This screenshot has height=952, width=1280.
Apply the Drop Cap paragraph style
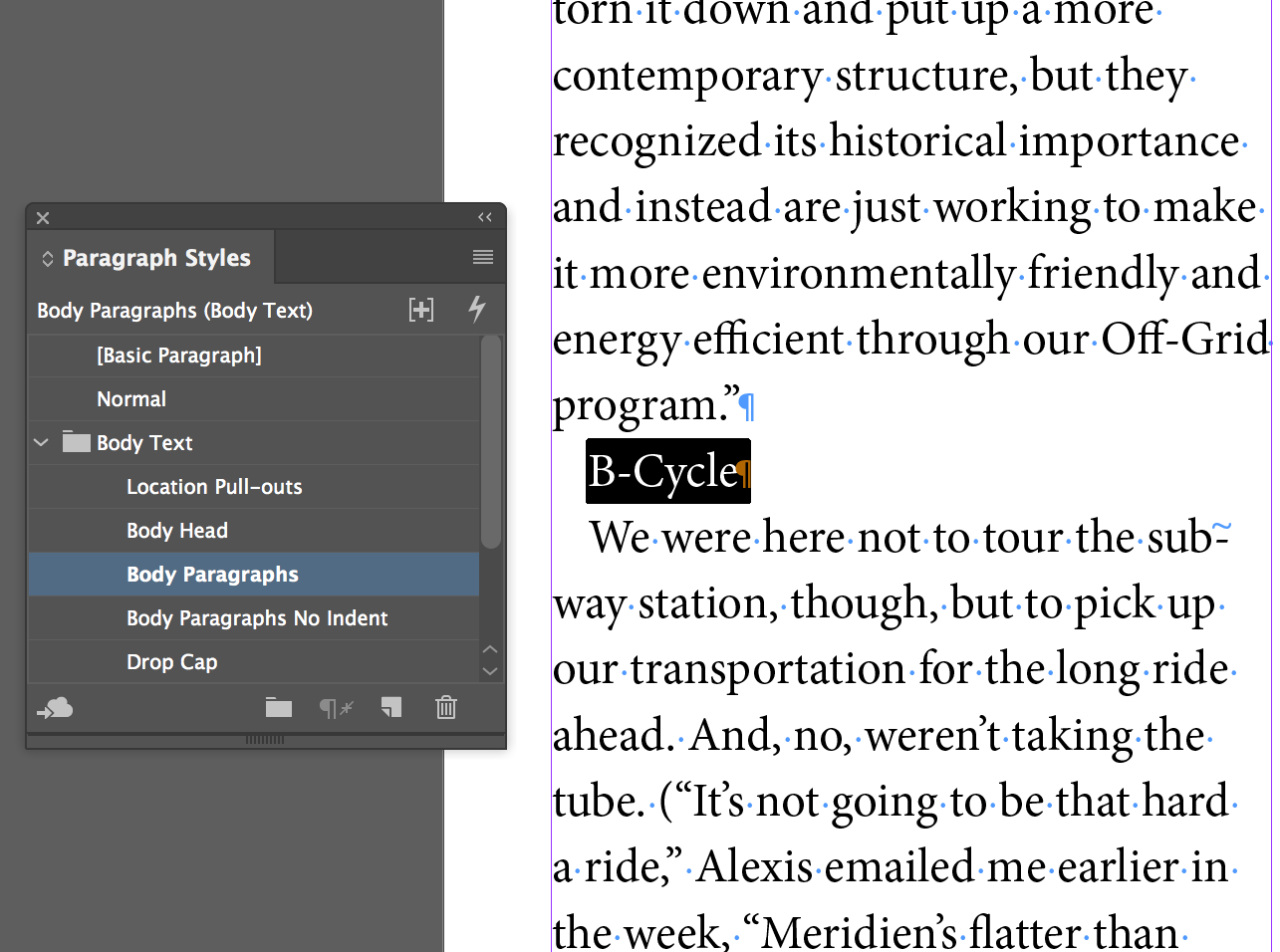point(254,661)
